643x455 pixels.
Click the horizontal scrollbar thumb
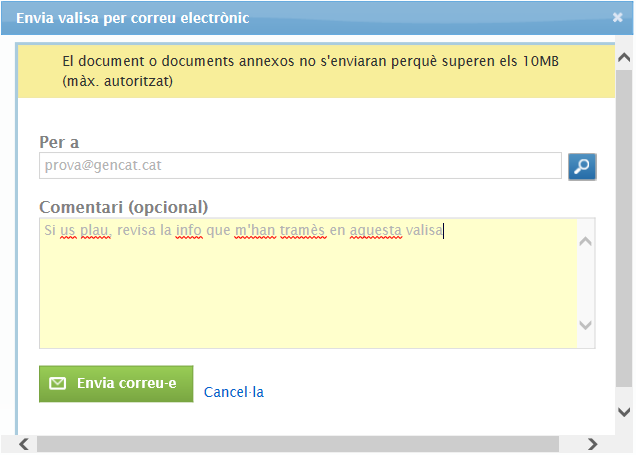pos(300,444)
